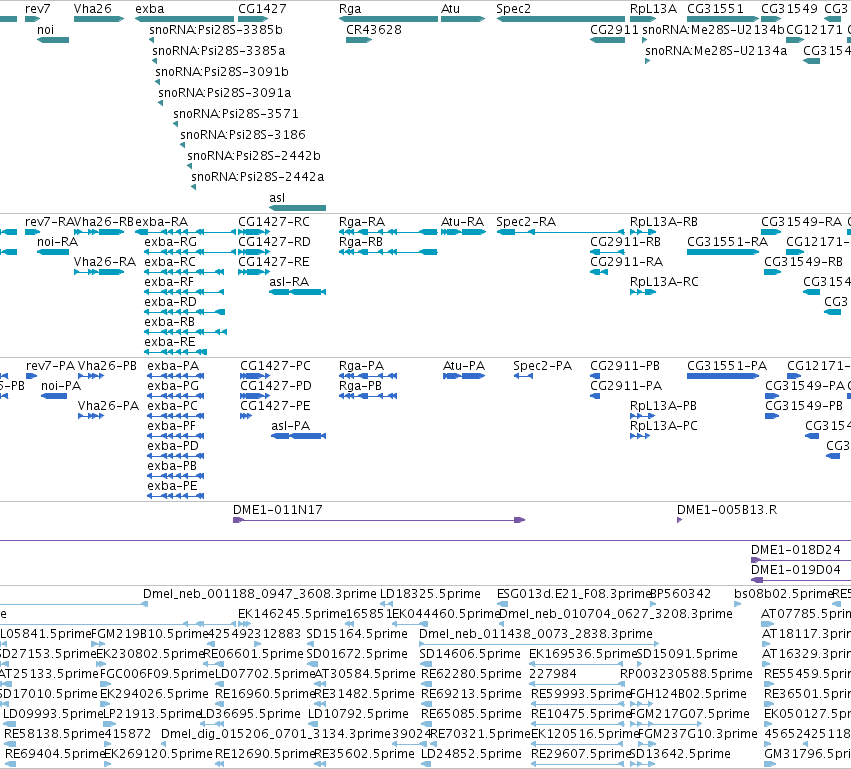Click the Atu-PA protein glyph

tap(464, 376)
